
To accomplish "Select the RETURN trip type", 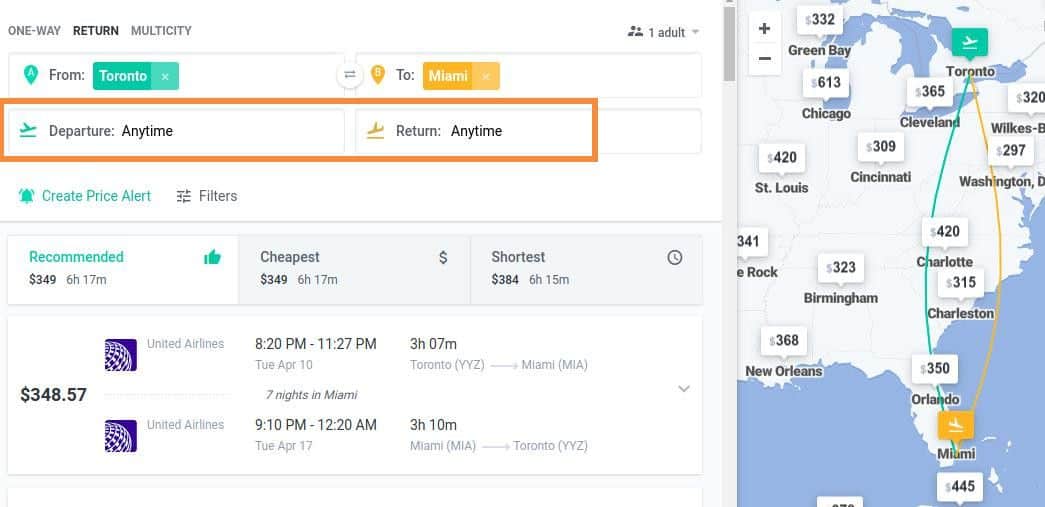I will tap(96, 31).
